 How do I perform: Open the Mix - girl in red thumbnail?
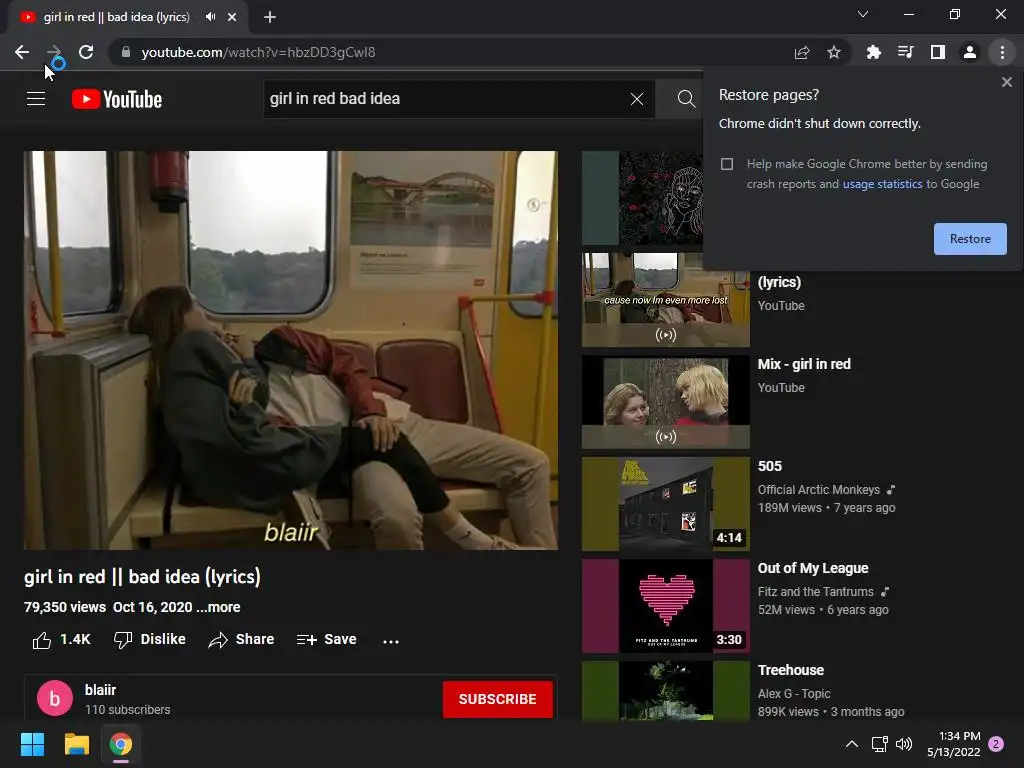tap(665, 402)
